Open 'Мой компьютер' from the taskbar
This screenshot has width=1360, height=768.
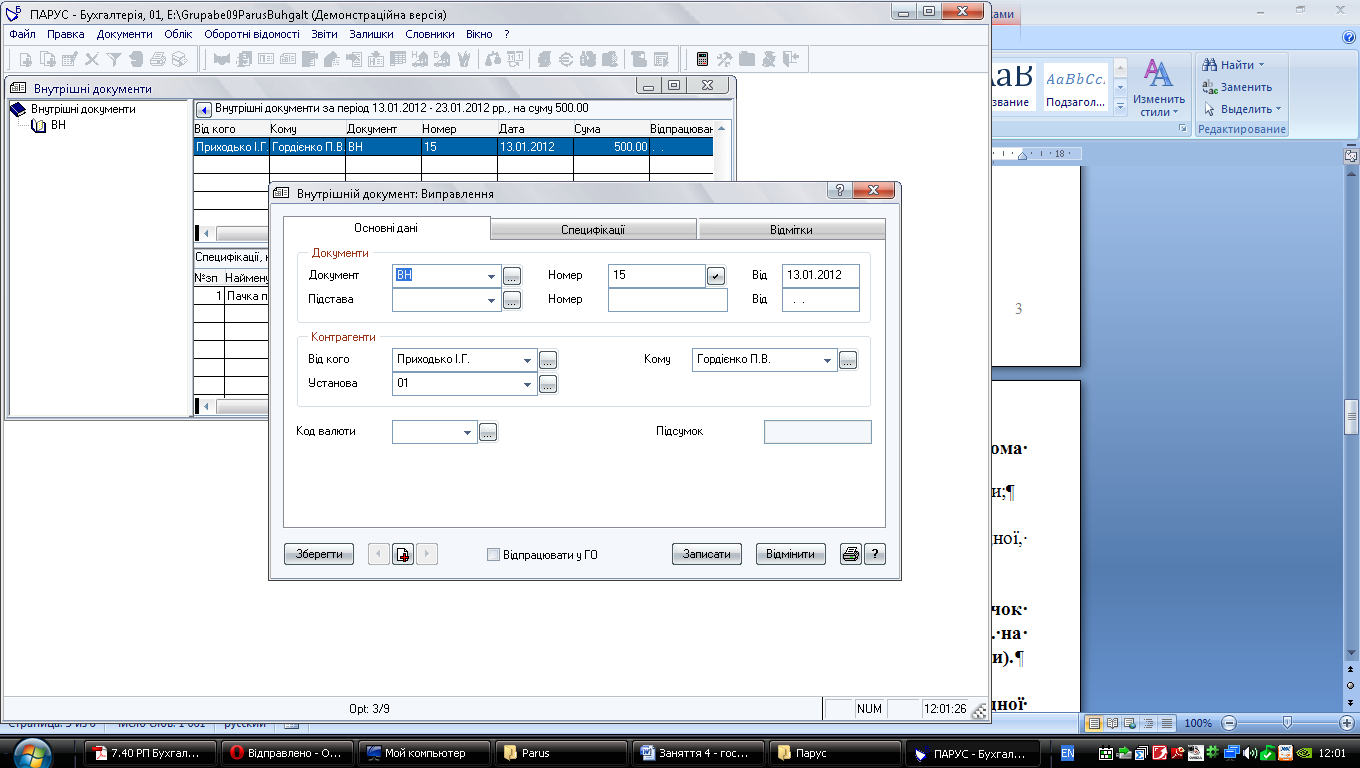(426, 753)
